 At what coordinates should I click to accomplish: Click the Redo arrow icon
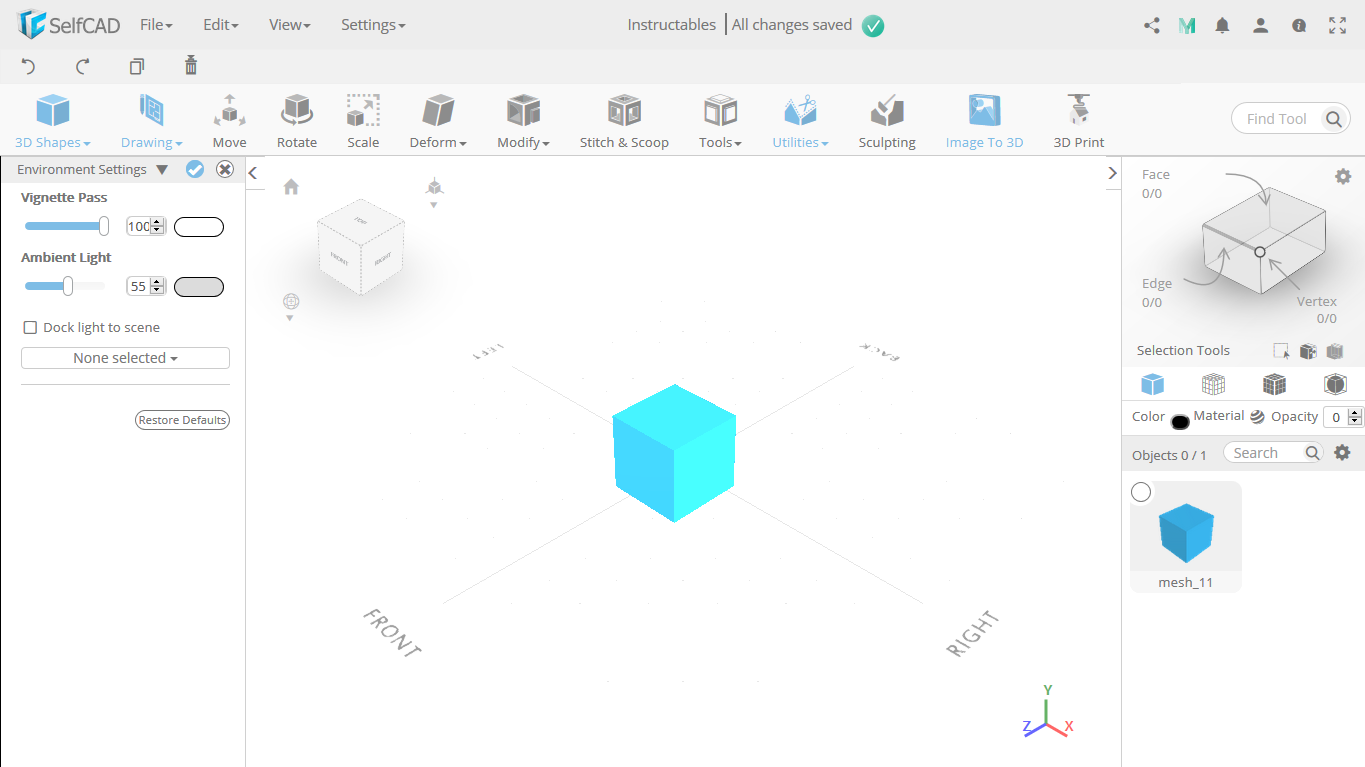point(83,66)
